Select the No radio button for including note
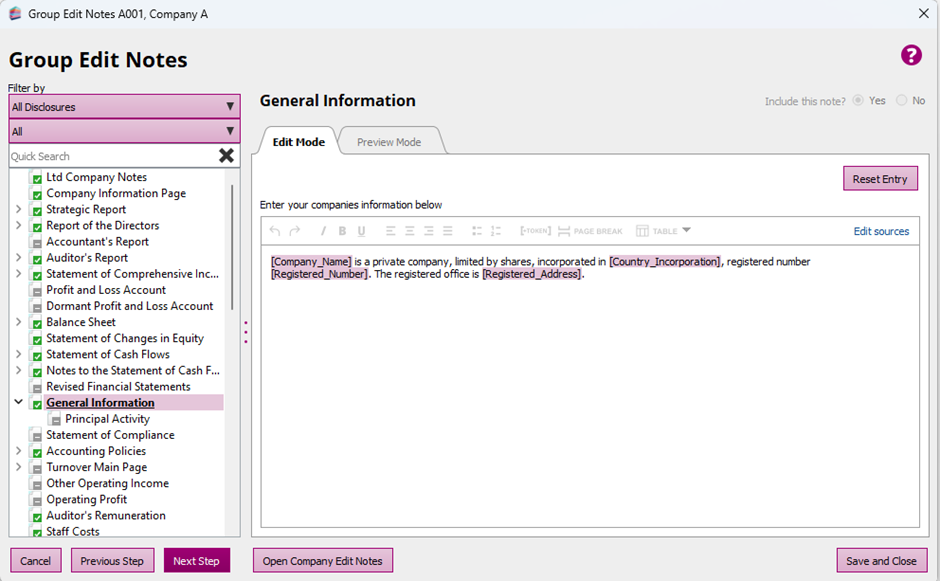This screenshot has height=581, width=940. point(902,101)
